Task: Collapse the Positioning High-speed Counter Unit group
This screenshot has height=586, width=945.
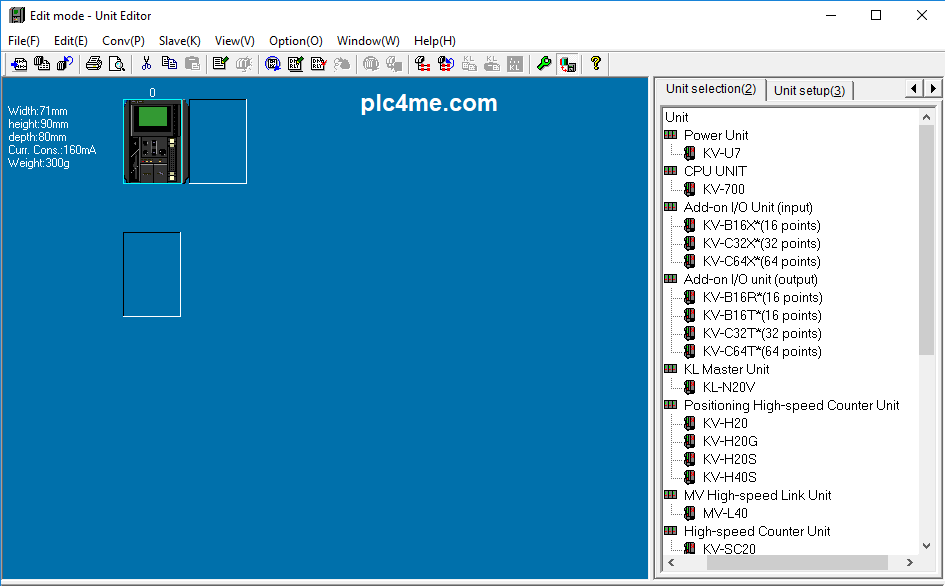Action: coord(671,405)
